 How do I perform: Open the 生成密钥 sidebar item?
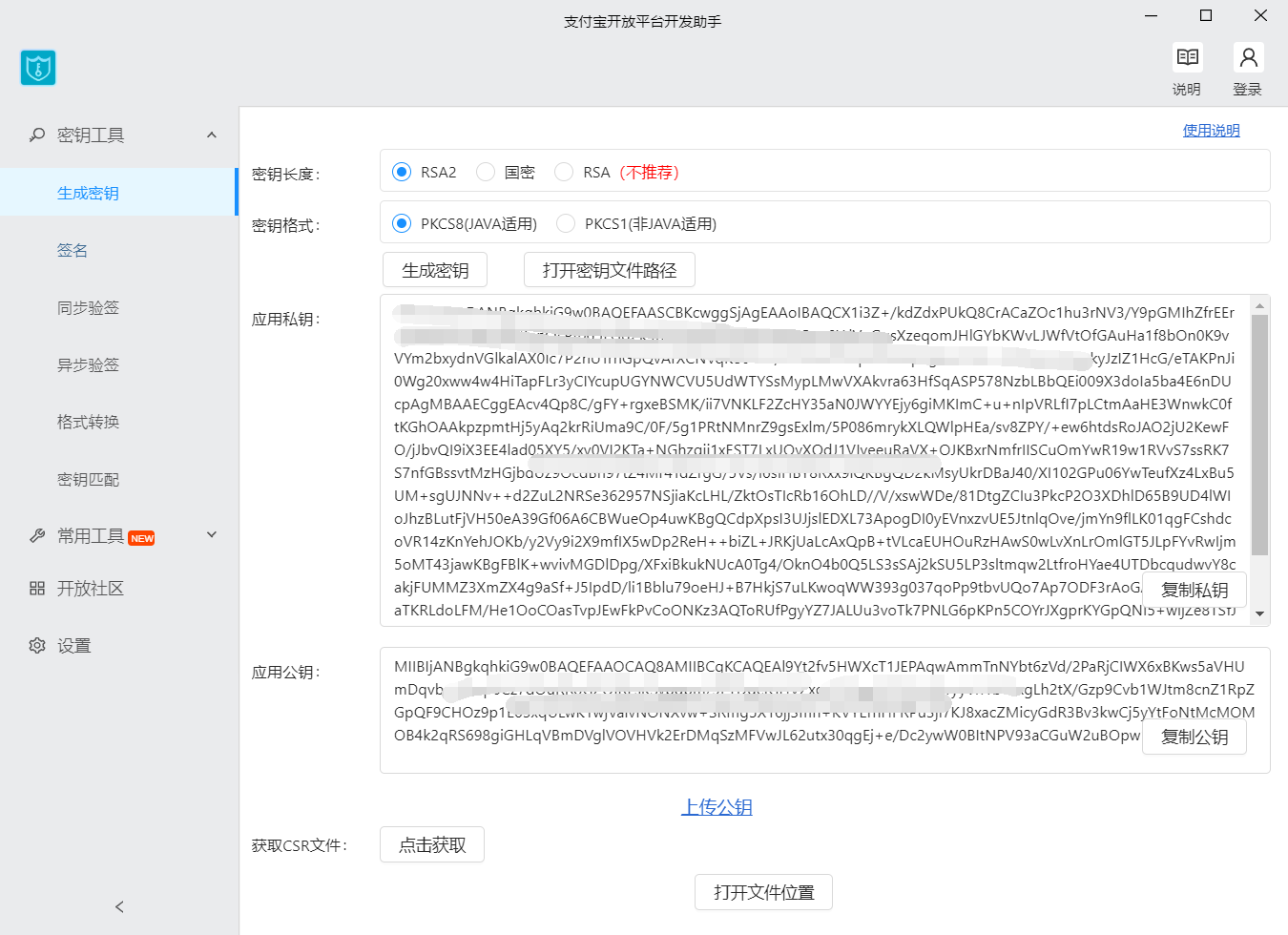(118, 193)
